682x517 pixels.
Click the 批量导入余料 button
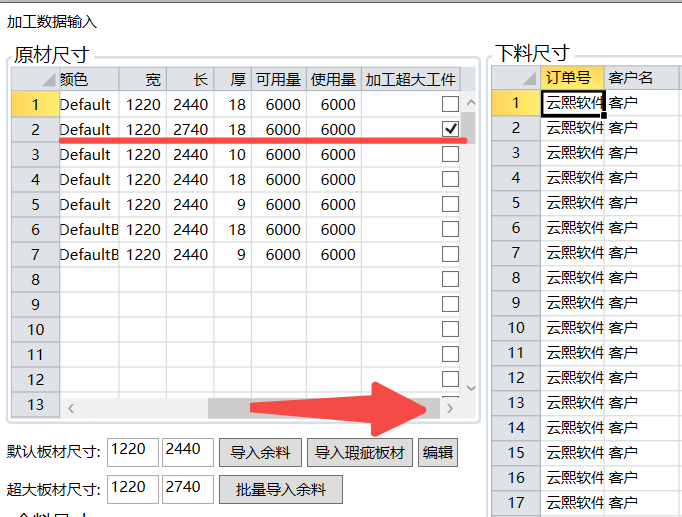[x=280, y=490]
